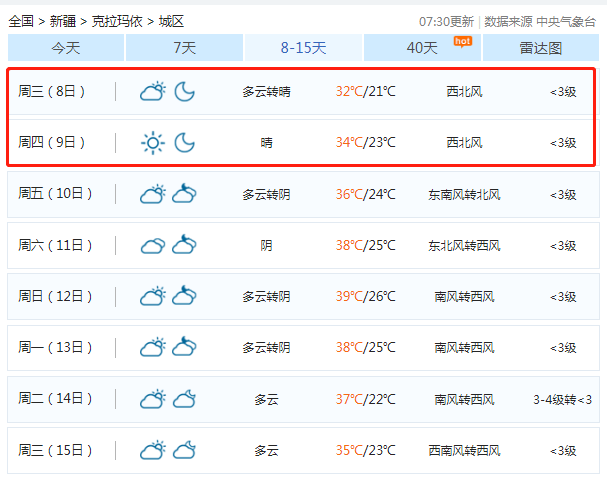Click the orange hot badge on 40天

pos(463,42)
